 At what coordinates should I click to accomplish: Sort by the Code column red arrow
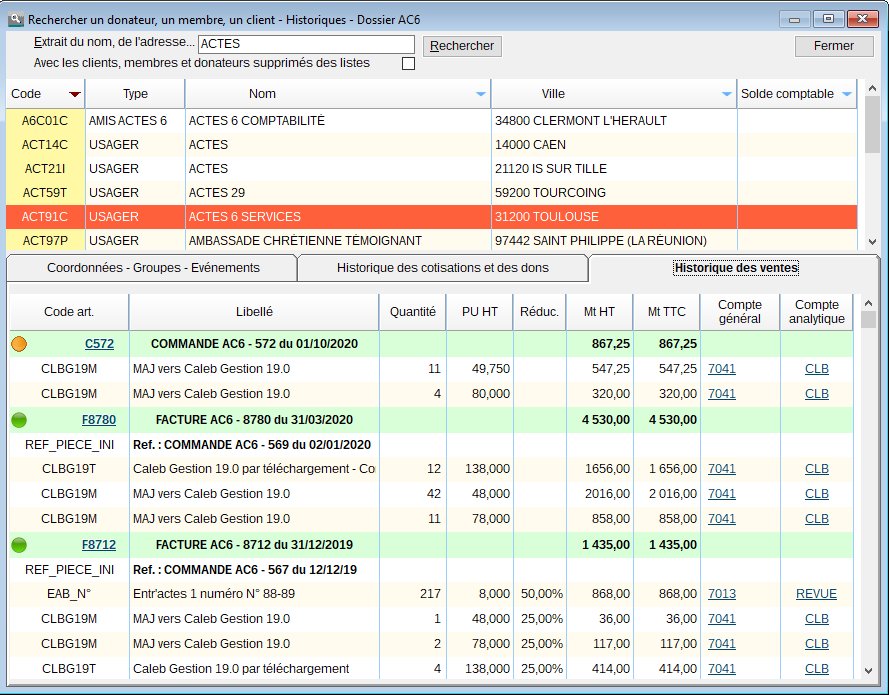pos(74,94)
